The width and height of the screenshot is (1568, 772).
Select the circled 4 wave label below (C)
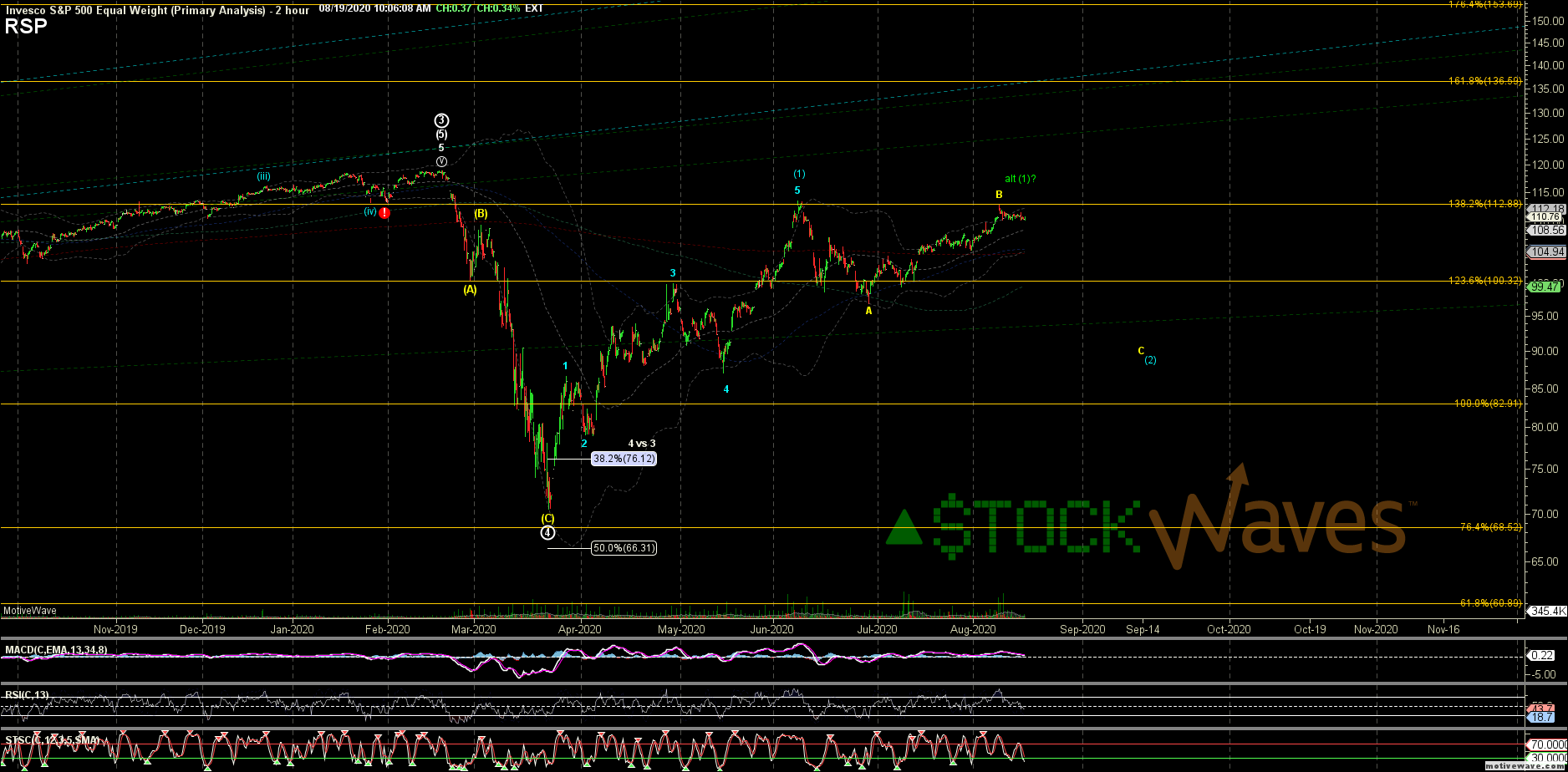(547, 532)
